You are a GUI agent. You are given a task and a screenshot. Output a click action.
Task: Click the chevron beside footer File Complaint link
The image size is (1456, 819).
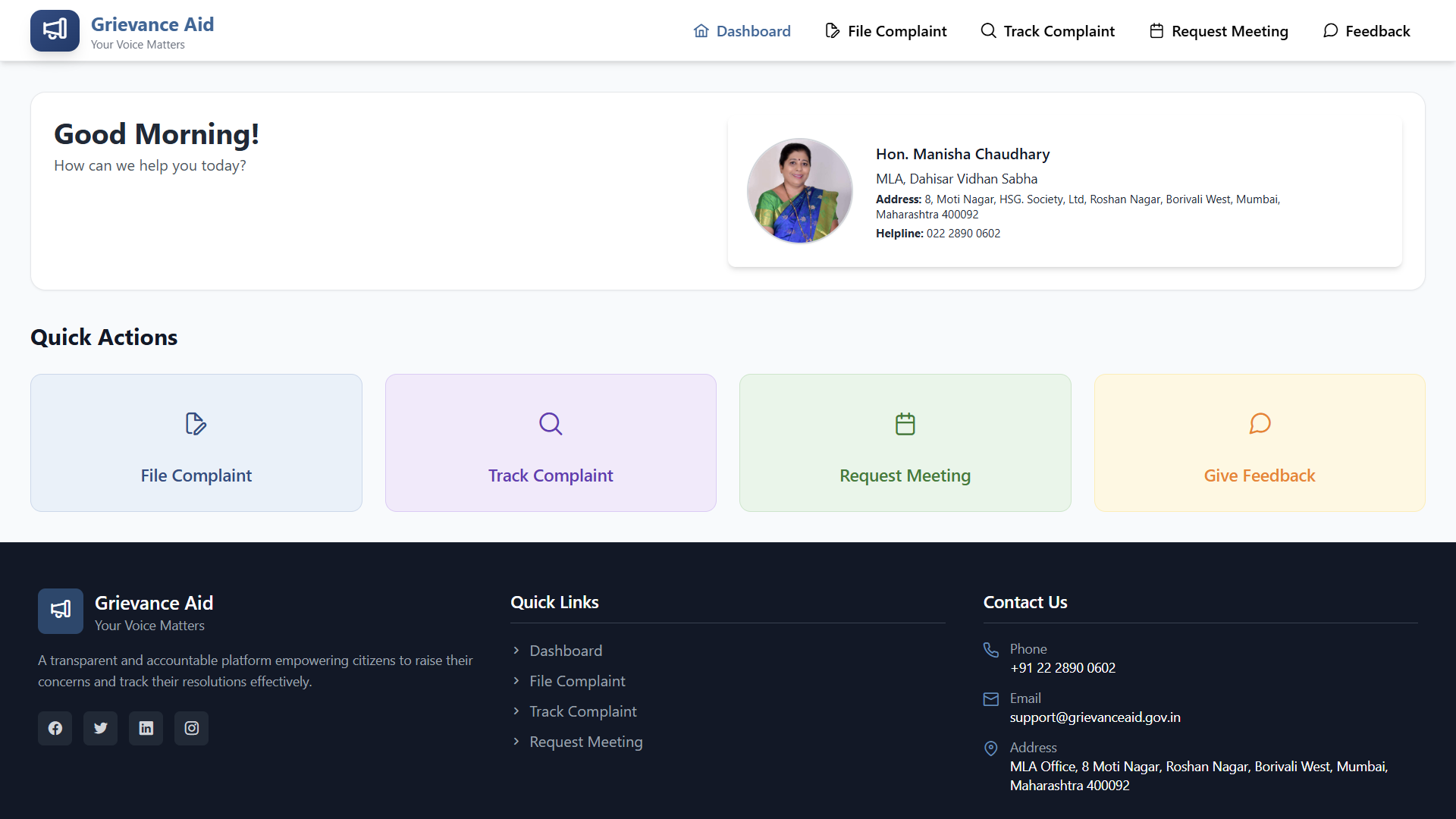[516, 681]
